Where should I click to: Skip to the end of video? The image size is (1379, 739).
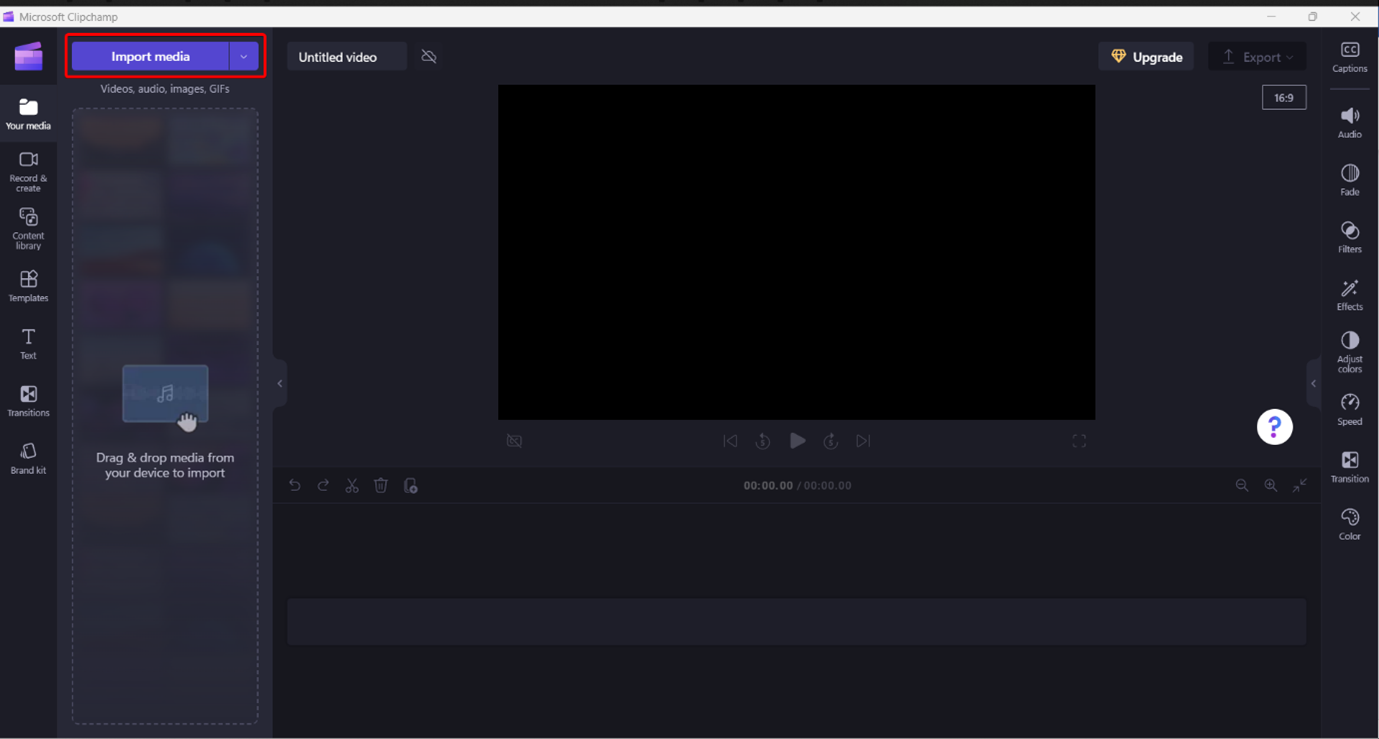pos(863,441)
